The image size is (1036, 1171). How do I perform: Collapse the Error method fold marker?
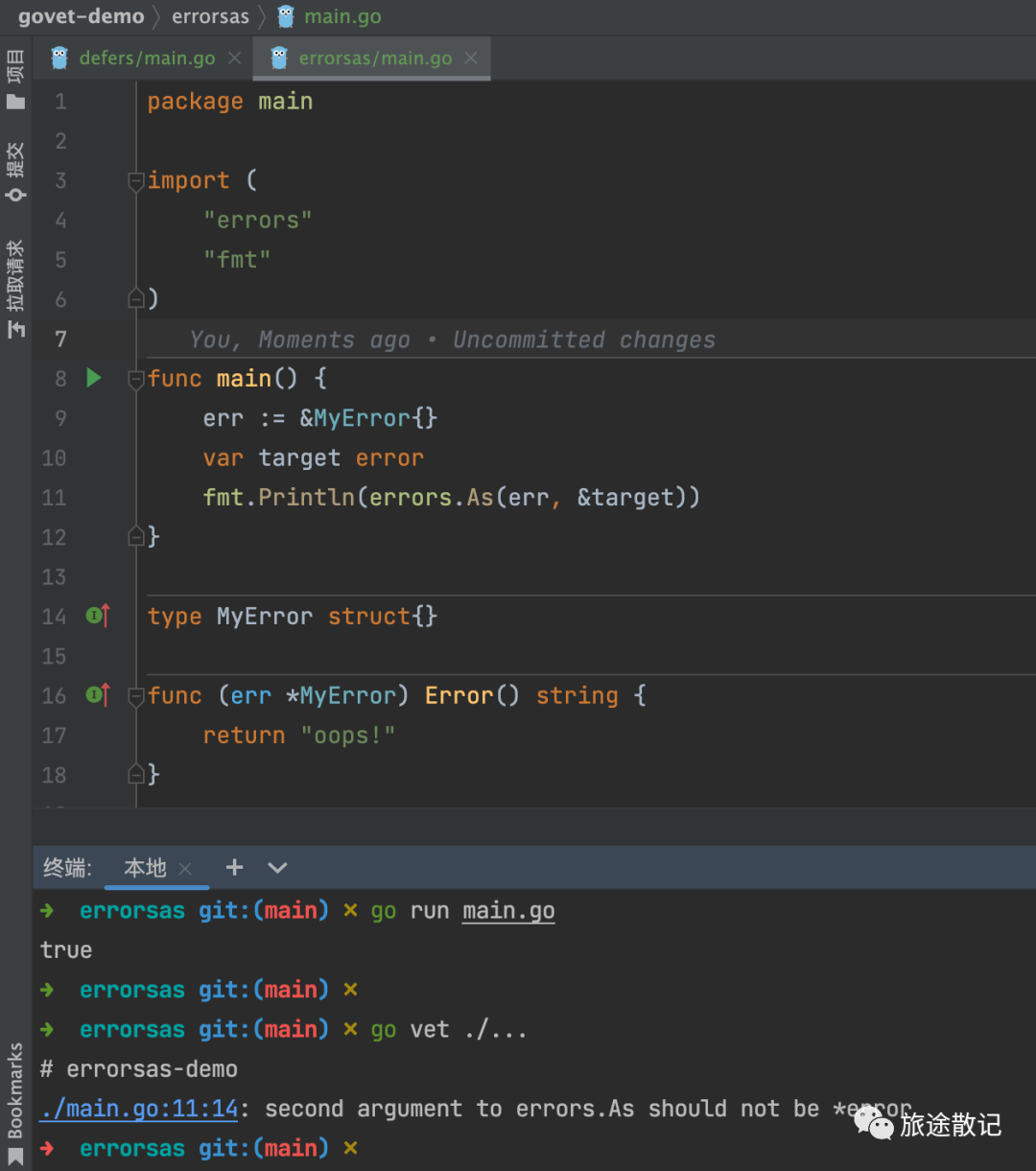[136, 696]
